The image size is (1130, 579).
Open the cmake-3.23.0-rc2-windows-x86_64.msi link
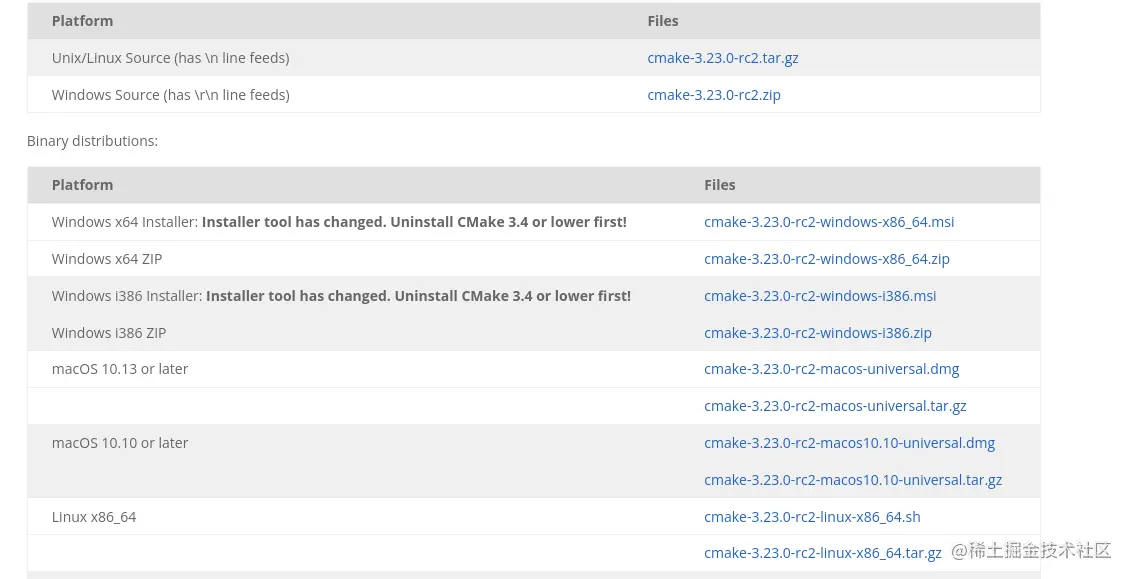click(828, 221)
